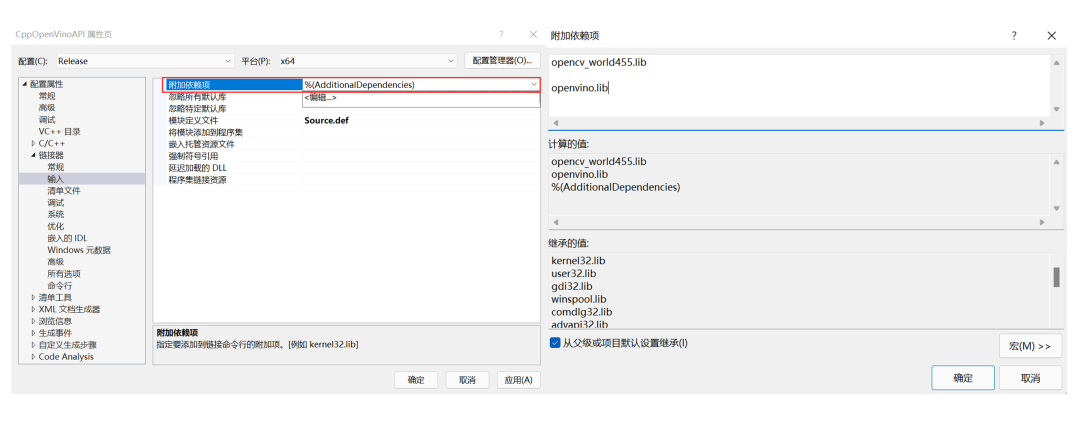Click 确定 in the 附加依赖项 dialog
1080x421 pixels.
(963, 378)
